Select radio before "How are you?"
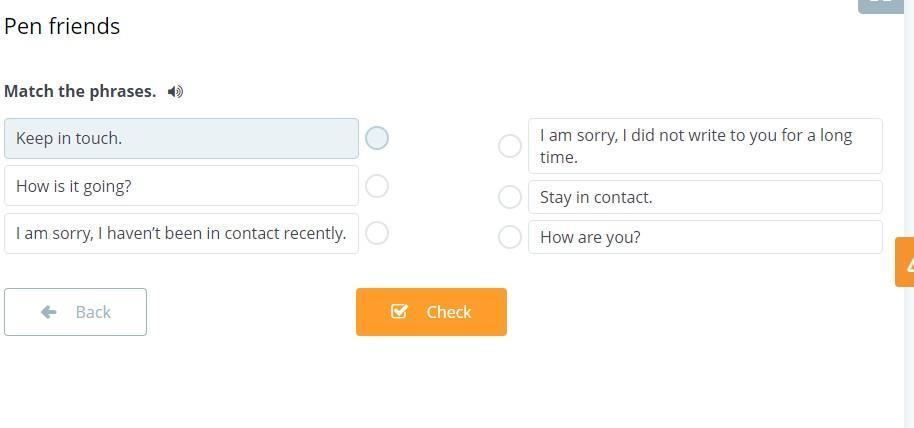This screenshot has width=914, height=428. (510, 237)
